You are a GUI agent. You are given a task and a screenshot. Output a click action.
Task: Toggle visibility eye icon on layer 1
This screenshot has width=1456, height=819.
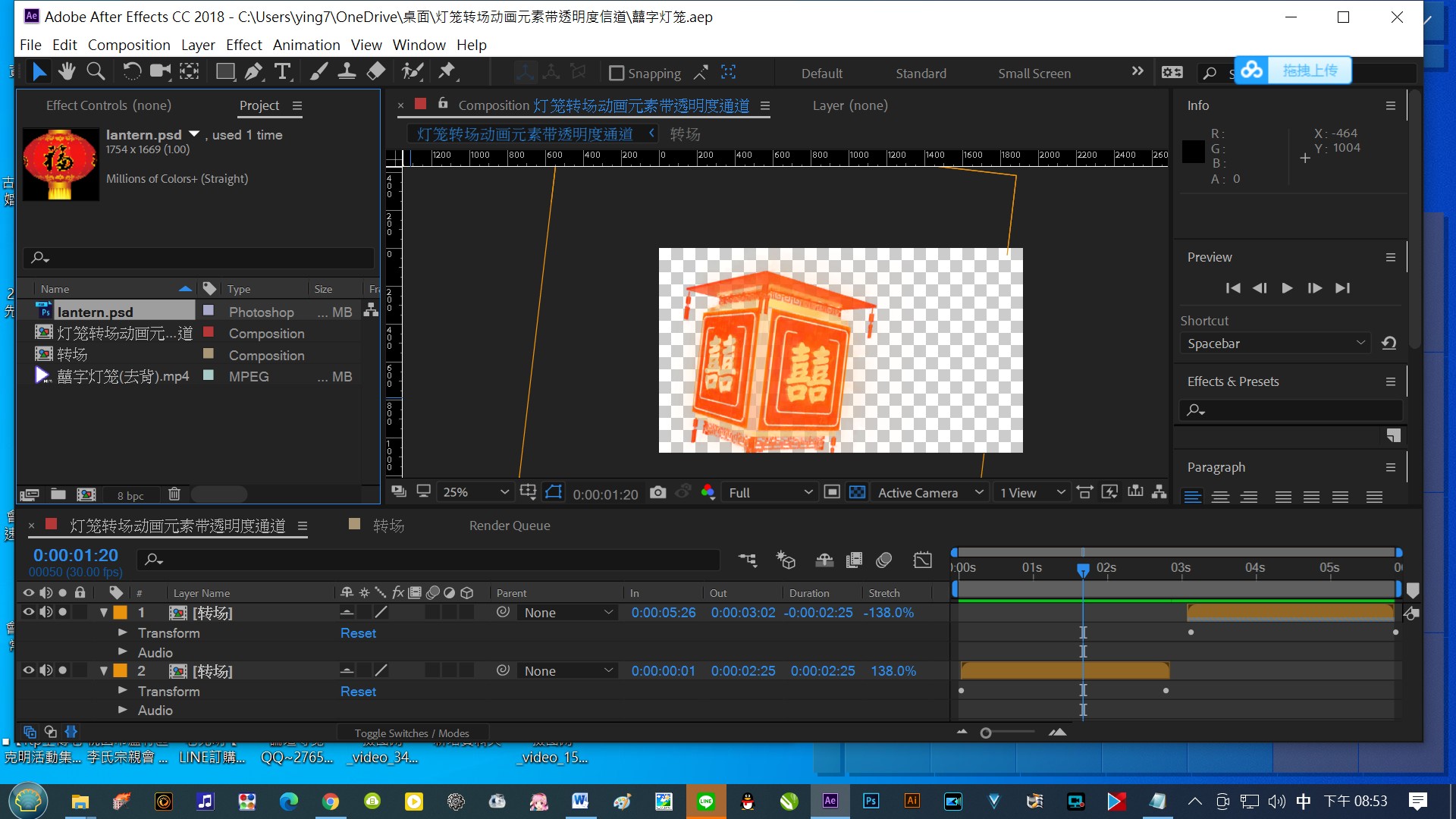point(28,612)
